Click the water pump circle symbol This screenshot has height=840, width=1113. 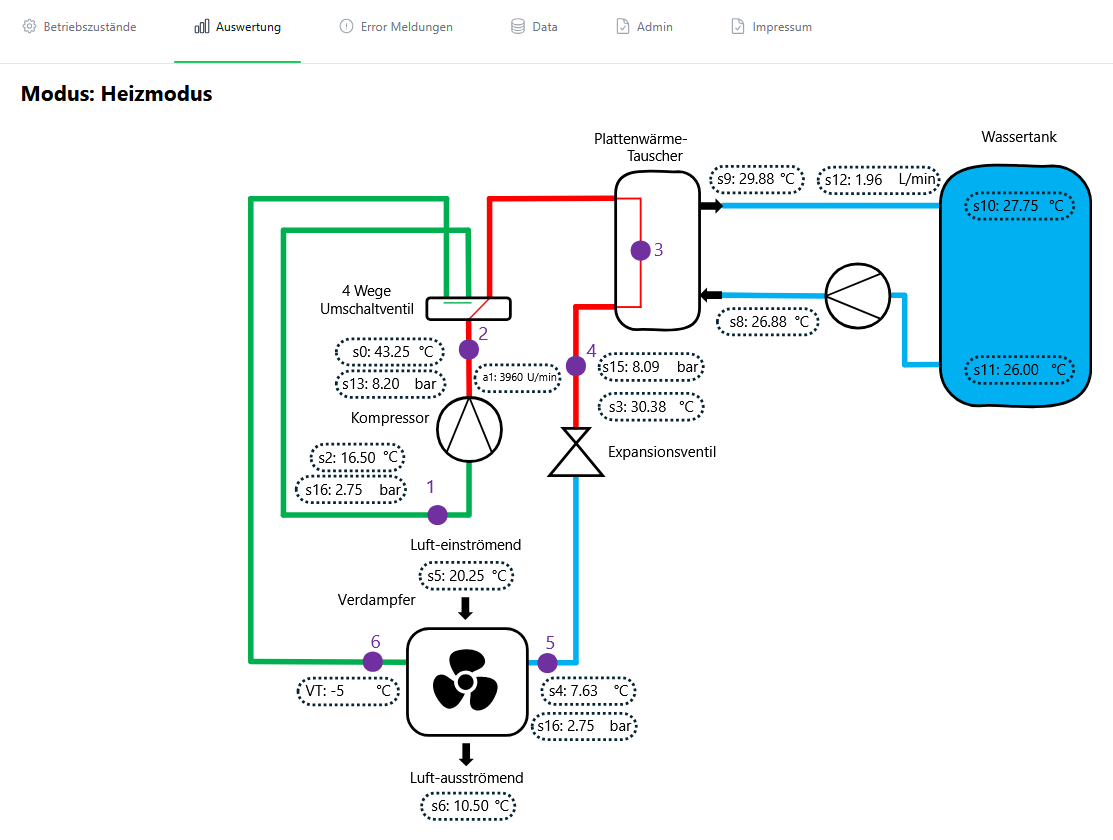[857, 295]
